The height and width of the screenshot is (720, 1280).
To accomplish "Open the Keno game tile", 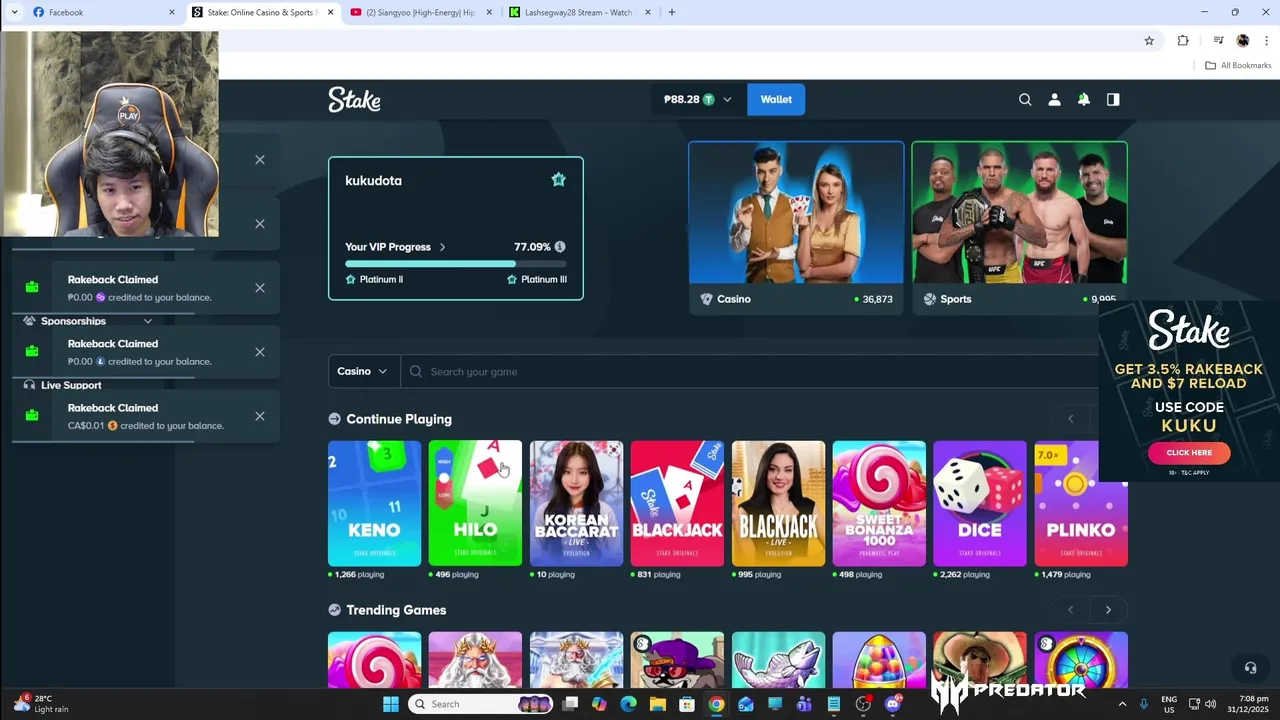I will click(x=375, y=503).
